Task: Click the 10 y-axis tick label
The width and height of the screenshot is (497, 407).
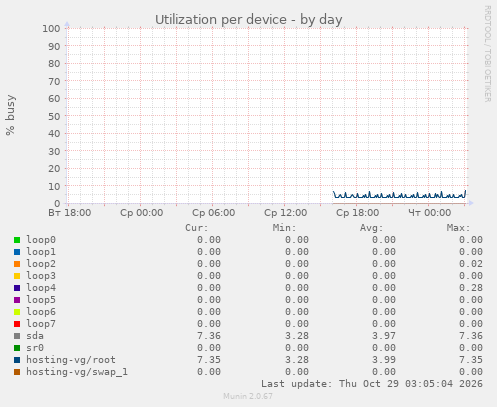Action: coord(54,186)
